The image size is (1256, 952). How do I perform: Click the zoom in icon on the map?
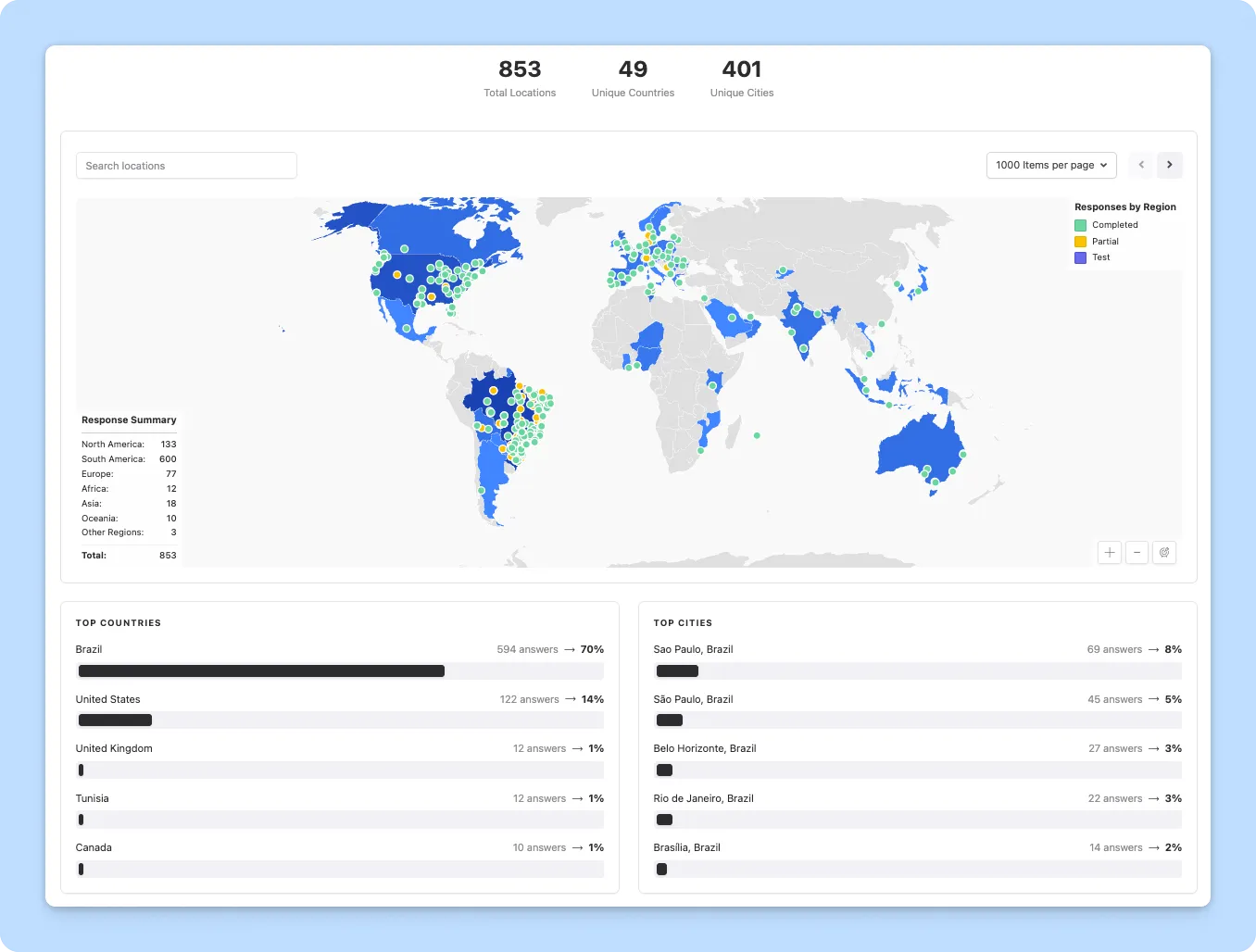tap(1109, 552)
